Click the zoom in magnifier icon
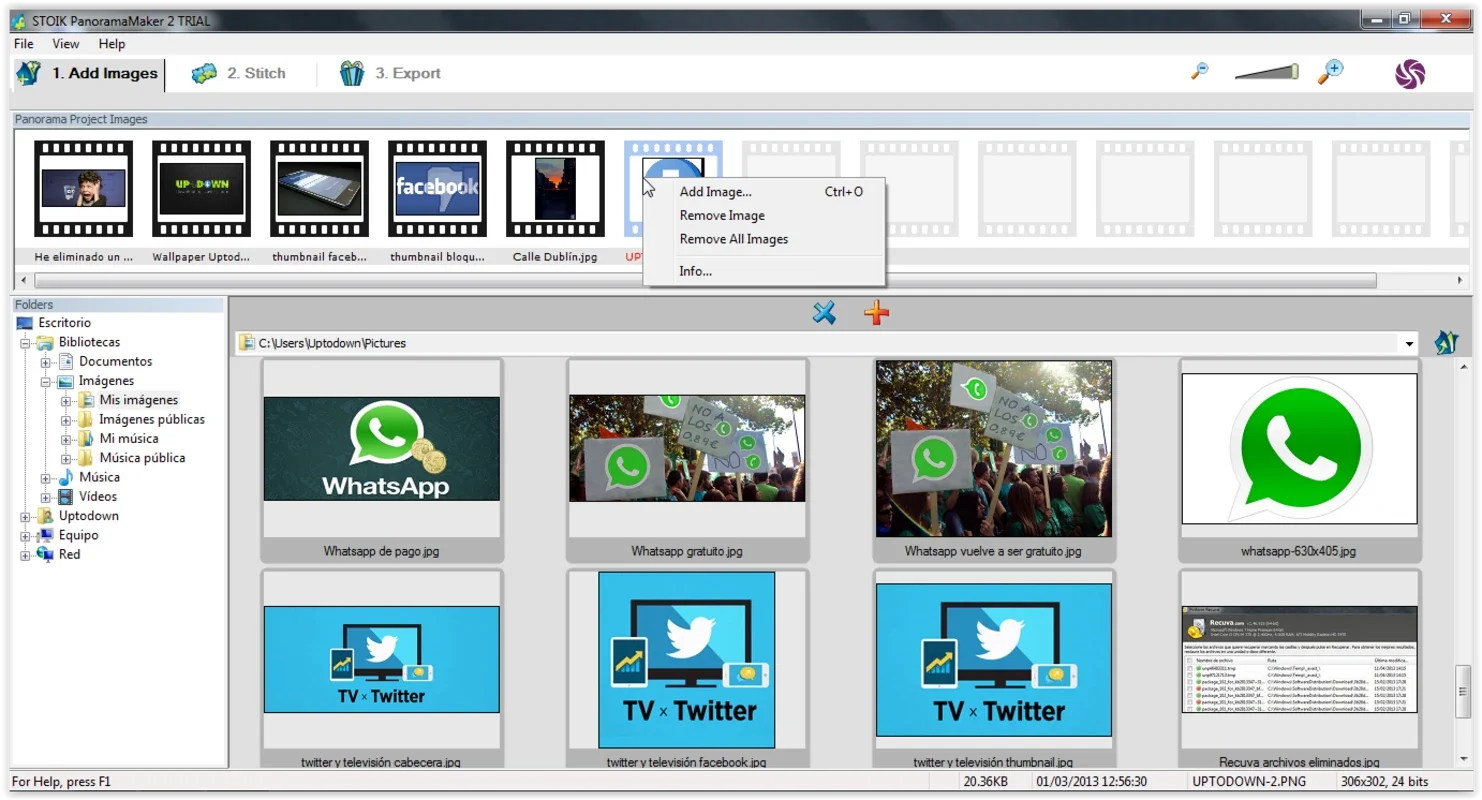 1330,72
